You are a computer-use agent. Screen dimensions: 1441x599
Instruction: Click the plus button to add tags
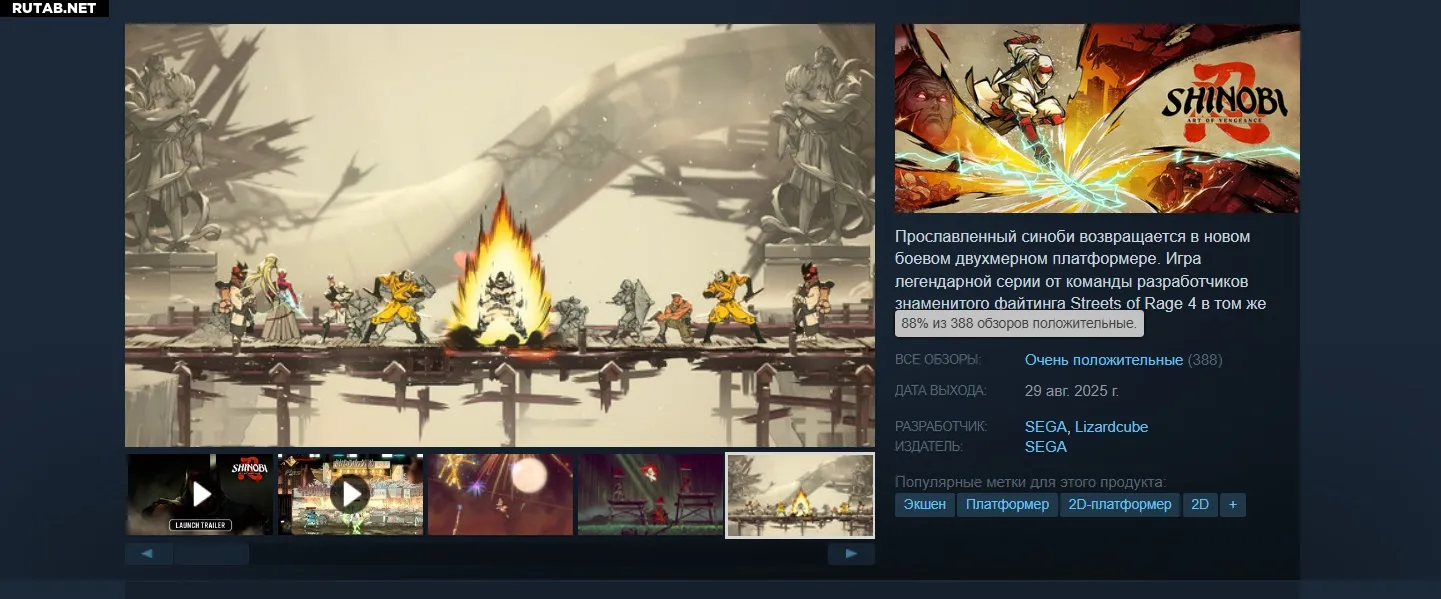click(x=1233, y=505)
